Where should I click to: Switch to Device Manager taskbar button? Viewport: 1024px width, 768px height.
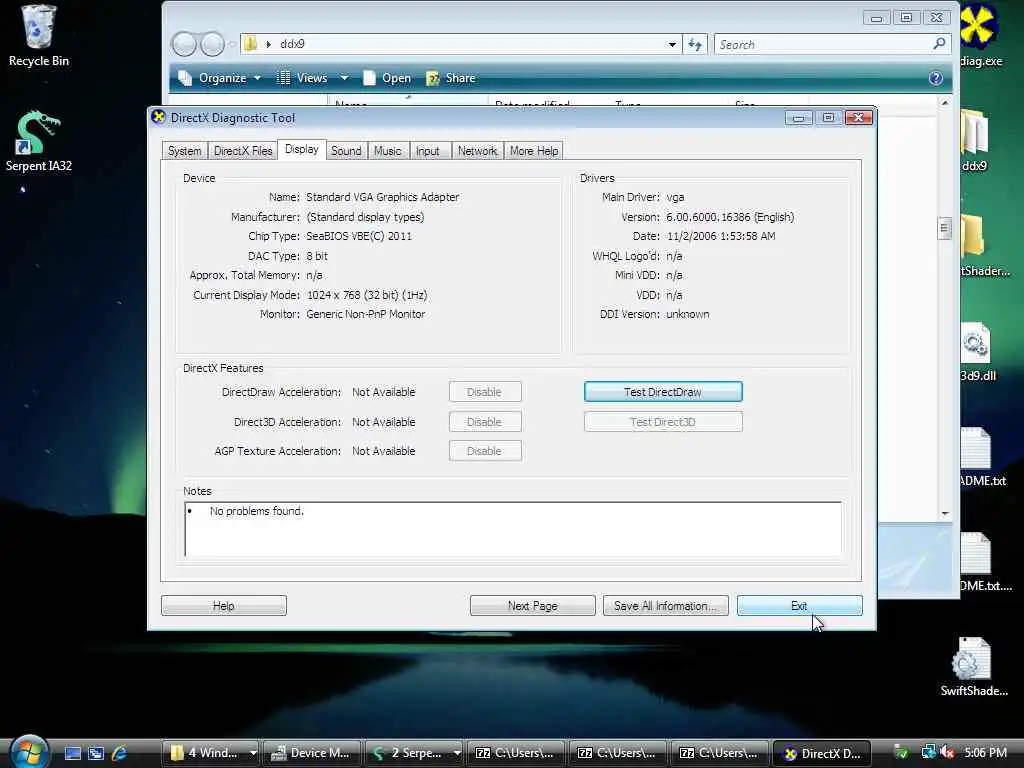click(314, 753)
